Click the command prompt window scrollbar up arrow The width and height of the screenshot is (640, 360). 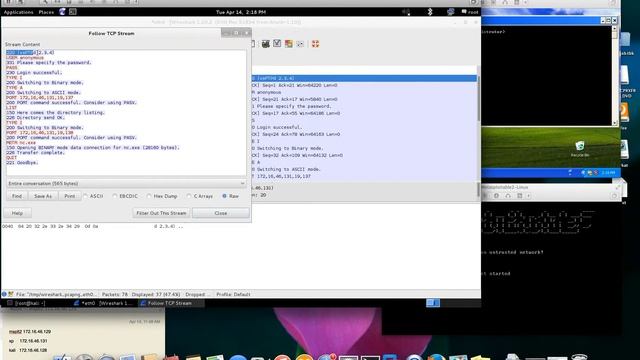[x=615, y=30]
